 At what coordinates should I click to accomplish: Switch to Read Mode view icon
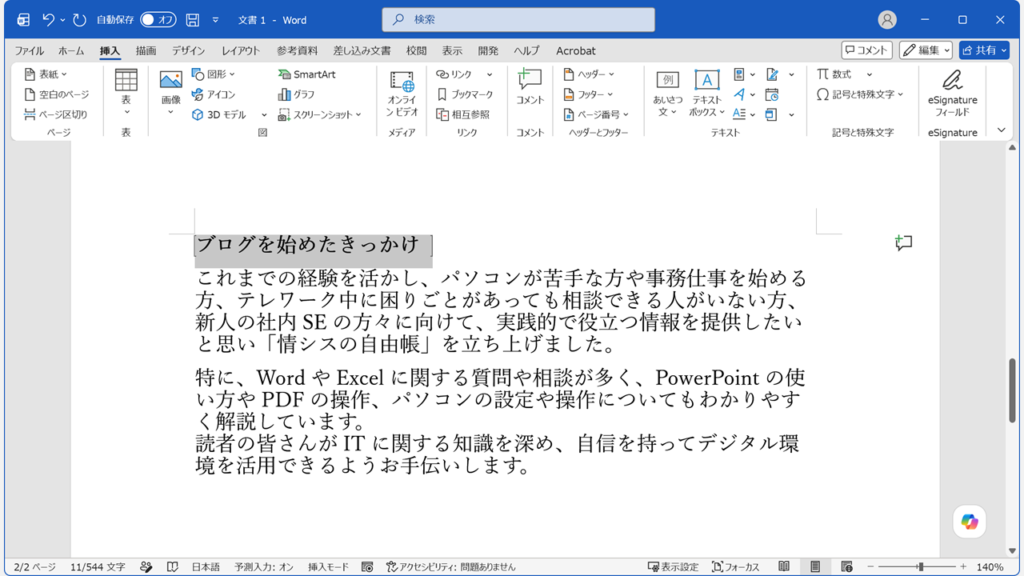click(784, 567)
